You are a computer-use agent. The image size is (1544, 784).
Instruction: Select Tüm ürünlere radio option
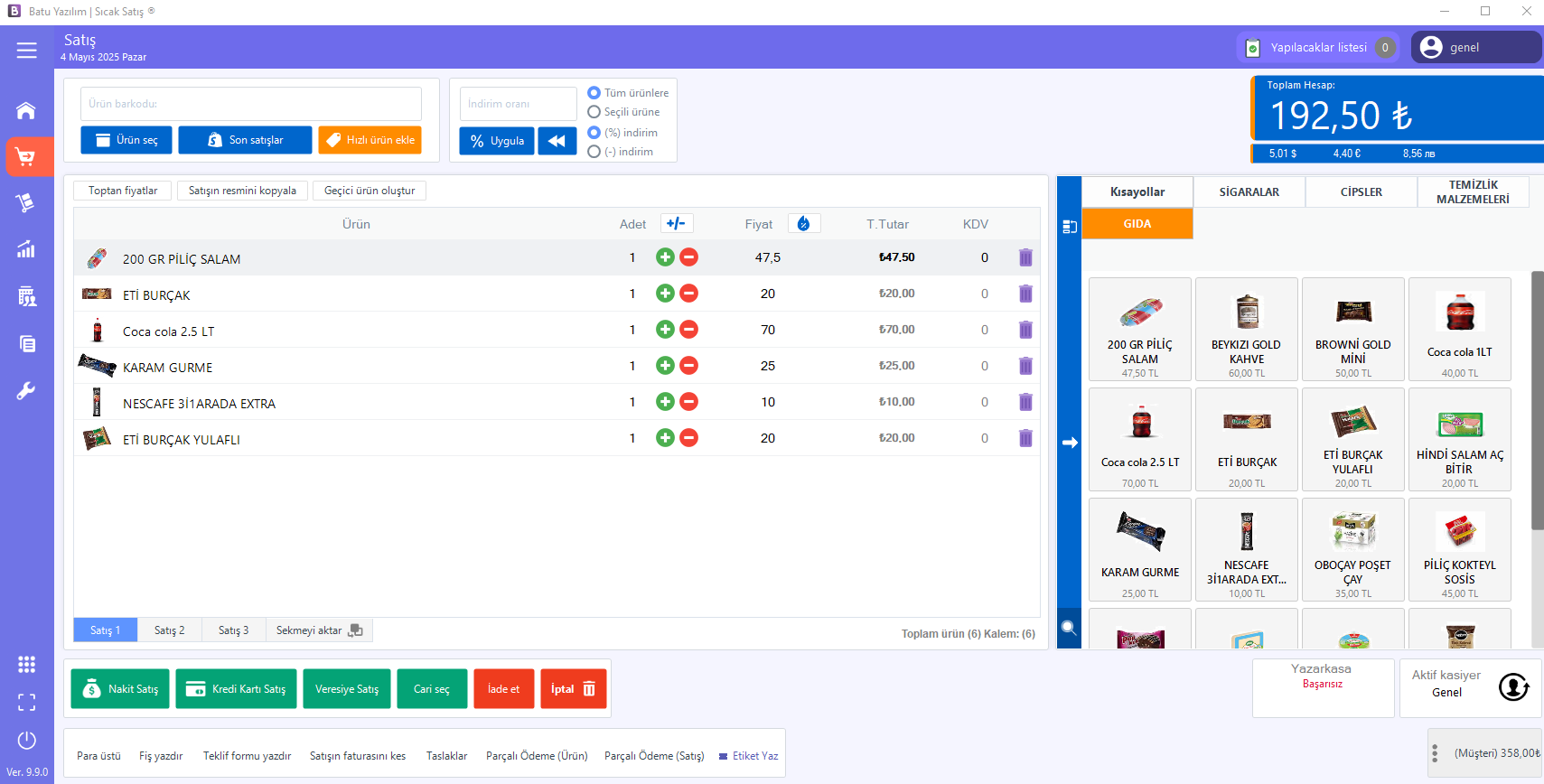coord(628,93)
